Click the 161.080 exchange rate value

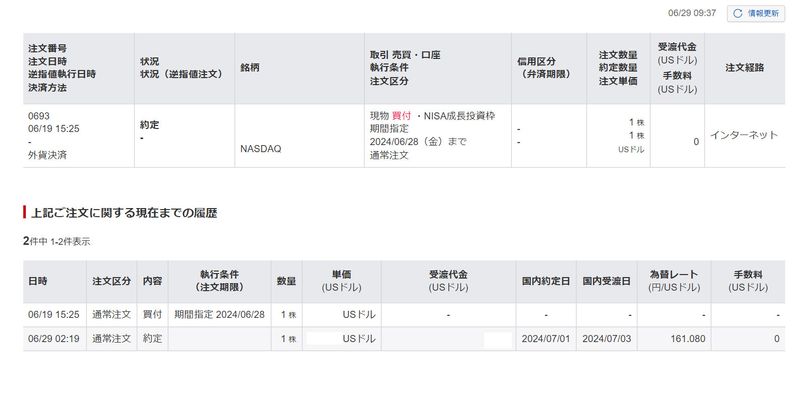click(x=685, y=339)
